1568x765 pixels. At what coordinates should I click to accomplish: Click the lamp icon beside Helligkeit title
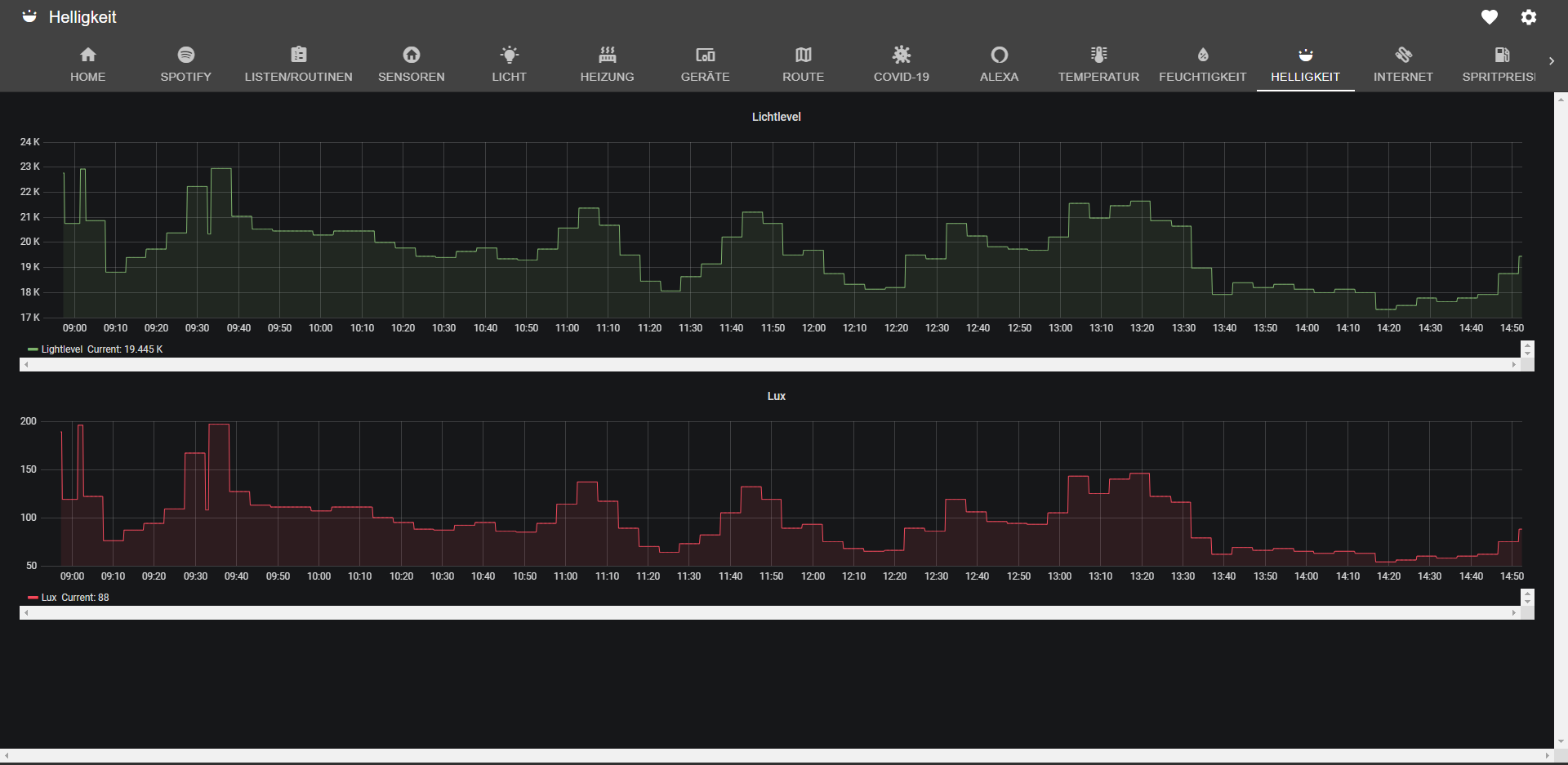29,16
